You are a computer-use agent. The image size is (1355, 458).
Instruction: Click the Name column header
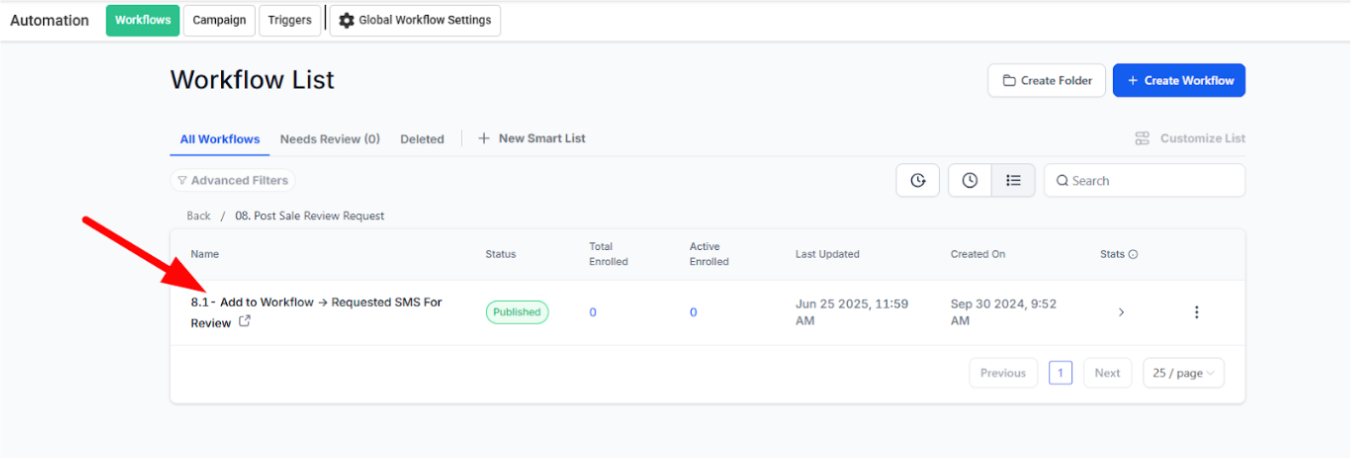coord(205,254)
